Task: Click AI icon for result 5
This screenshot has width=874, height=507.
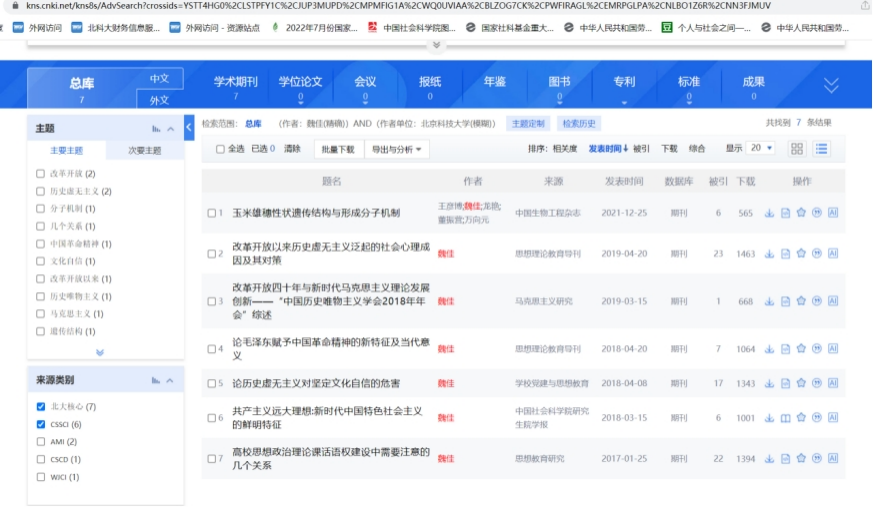Action: [833, 383]
